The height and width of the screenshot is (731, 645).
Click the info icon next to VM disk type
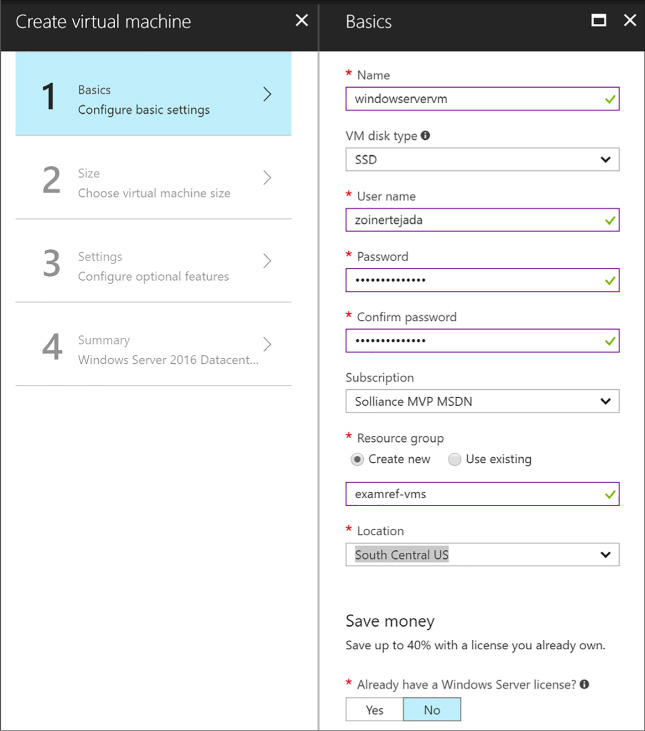click(425, 136)
